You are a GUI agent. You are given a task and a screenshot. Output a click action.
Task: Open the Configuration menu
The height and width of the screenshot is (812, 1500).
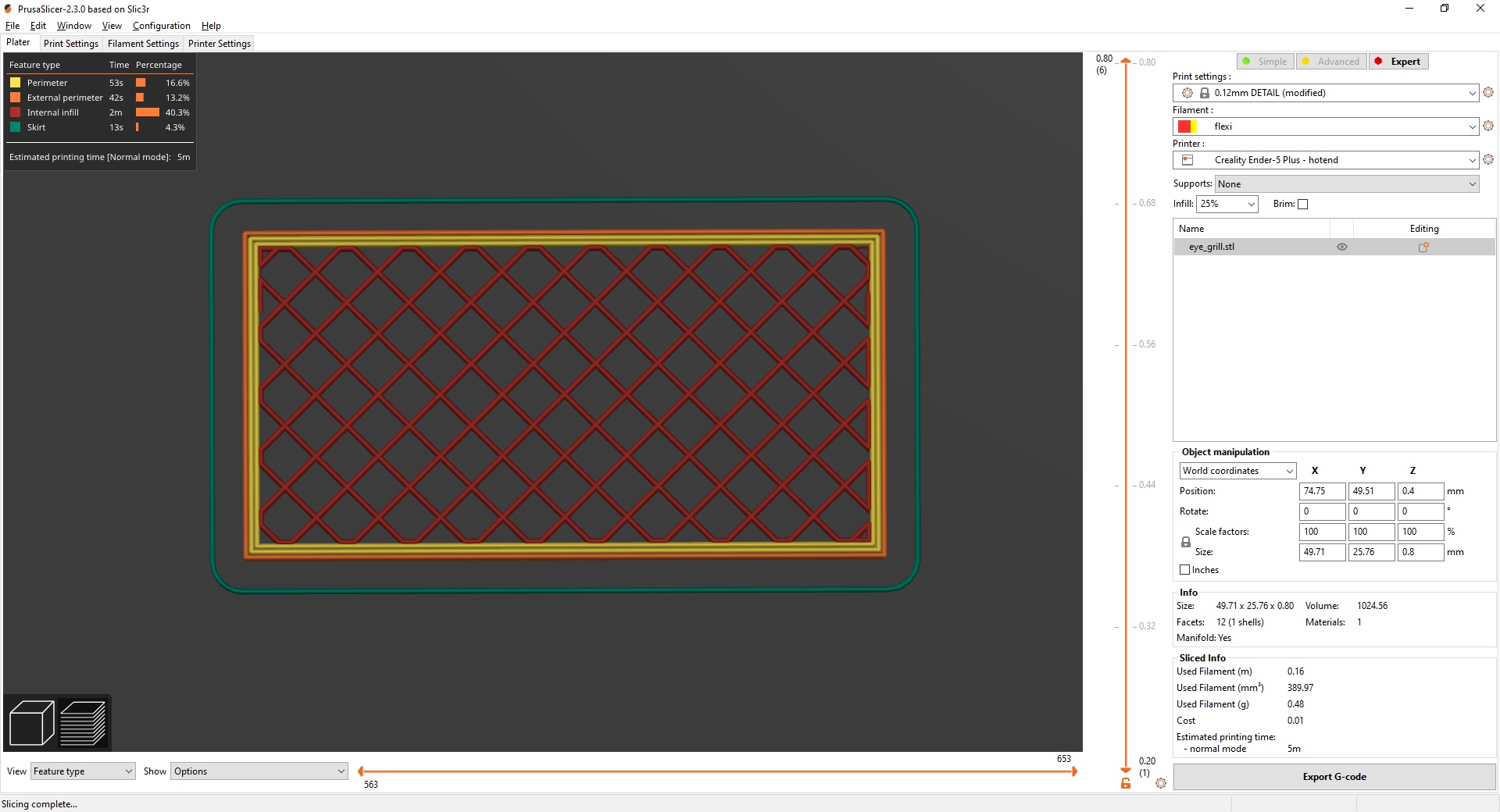tap(162, 26)
